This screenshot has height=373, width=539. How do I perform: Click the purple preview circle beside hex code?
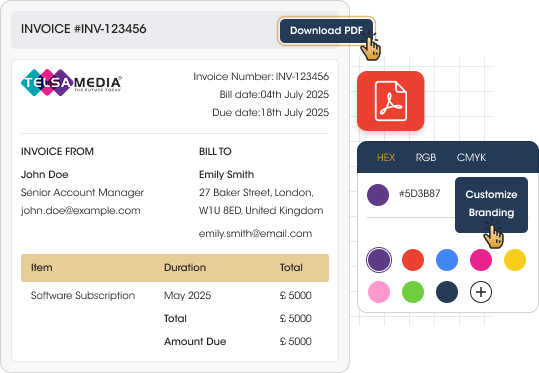(378, 195)
